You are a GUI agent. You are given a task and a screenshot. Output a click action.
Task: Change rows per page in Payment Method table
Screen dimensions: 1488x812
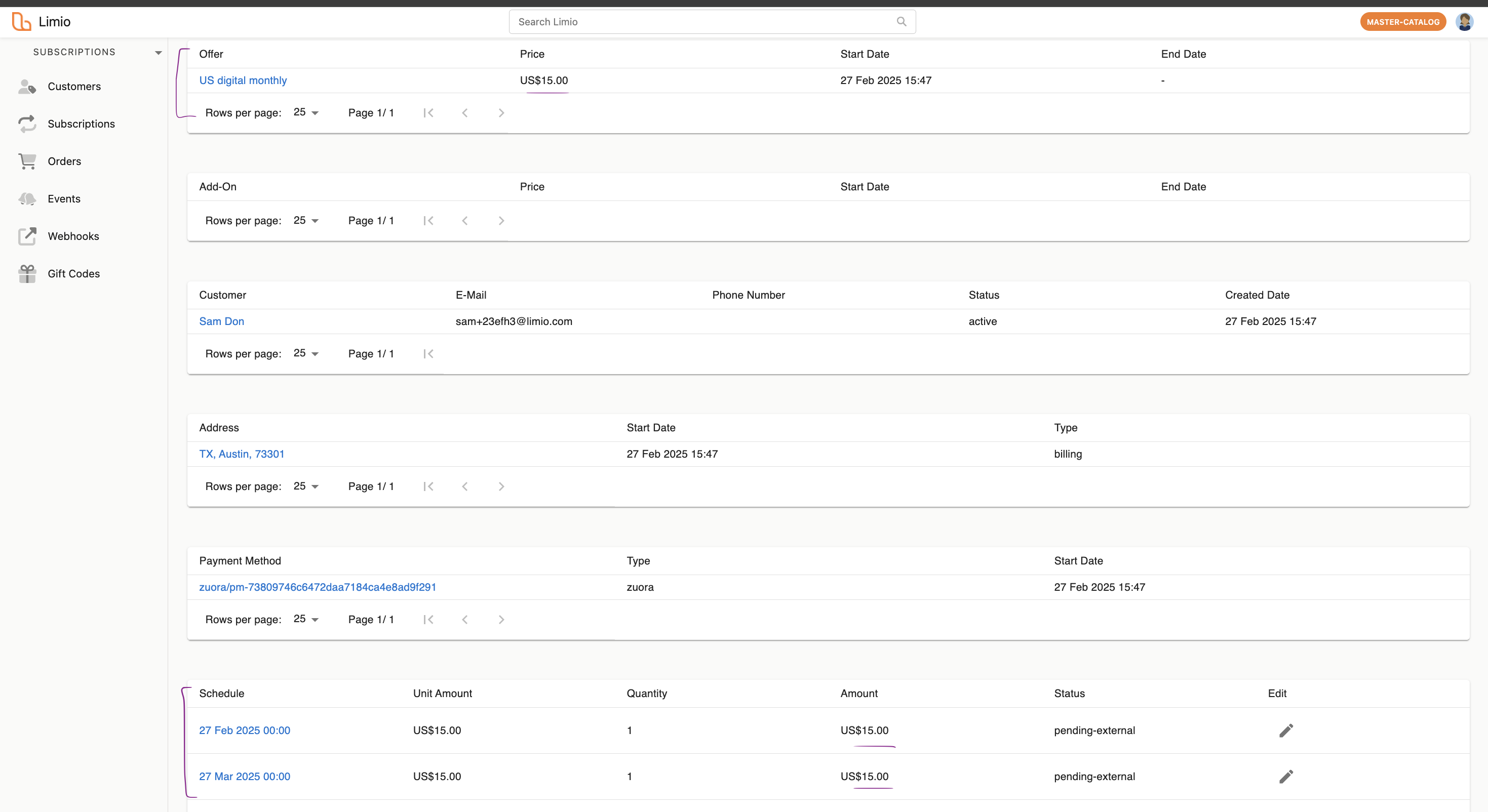pyautogui.click(x=306, y=619)
